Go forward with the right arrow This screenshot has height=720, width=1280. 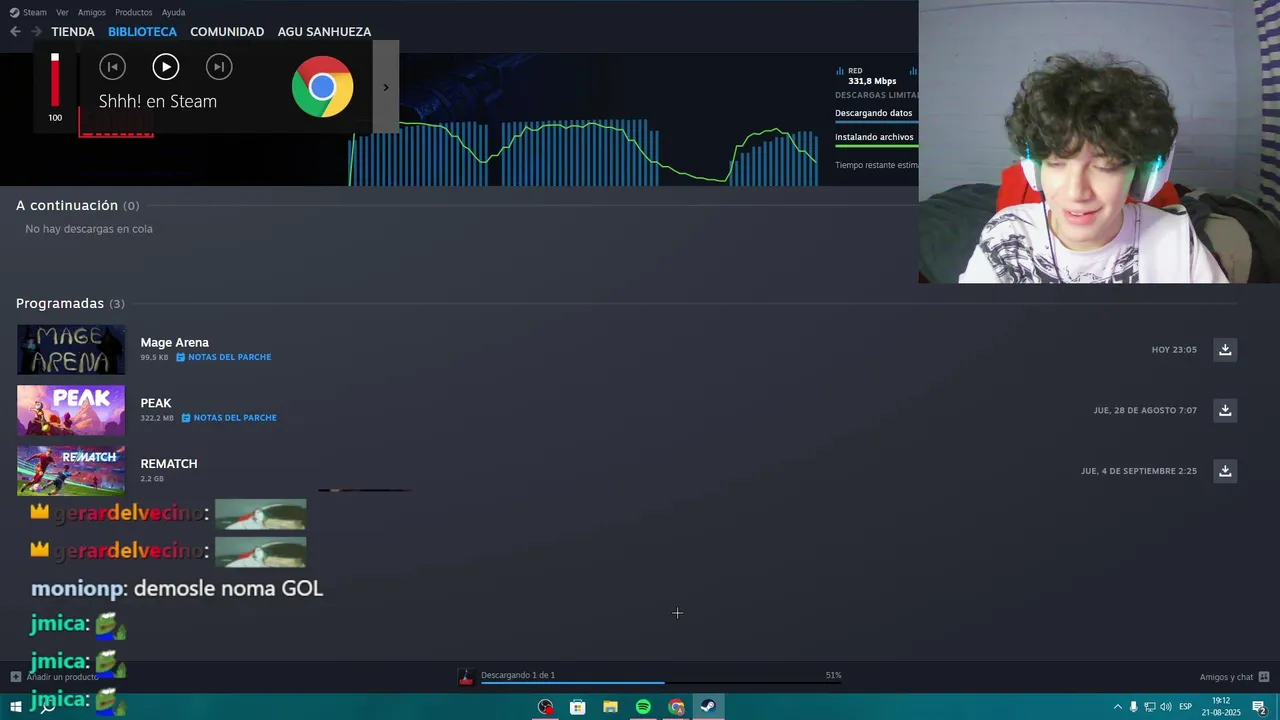pos(36,32)
